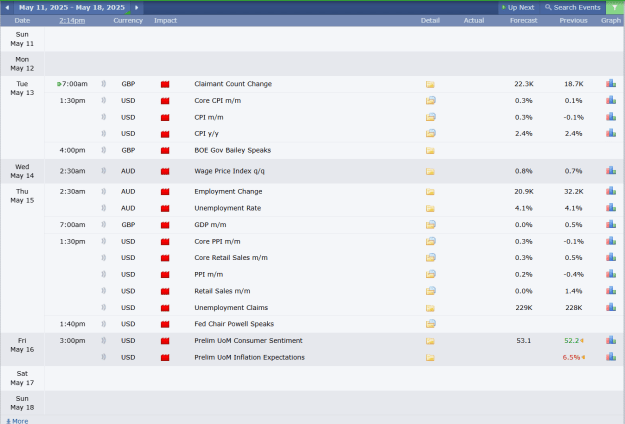Toggle the alert bell for Core Retail Sales m/m
Image resolution: width=625 pixels, height=424 pixels.
pos(104,258)
